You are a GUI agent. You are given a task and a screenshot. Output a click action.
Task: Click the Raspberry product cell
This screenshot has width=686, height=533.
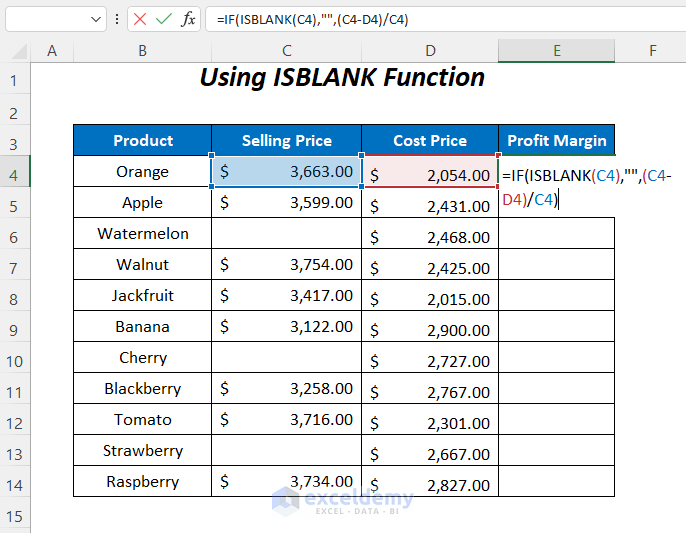143,481
